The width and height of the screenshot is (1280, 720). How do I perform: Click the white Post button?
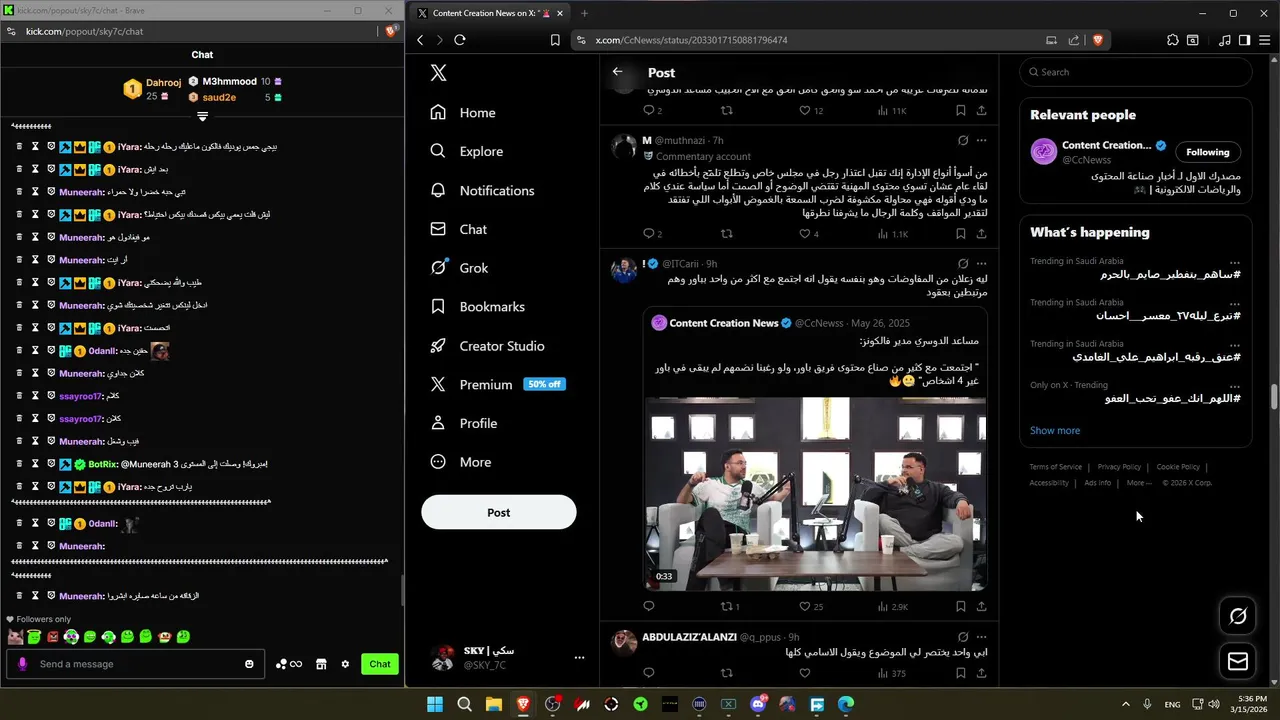pyautogui.click(x=499, y=512)
